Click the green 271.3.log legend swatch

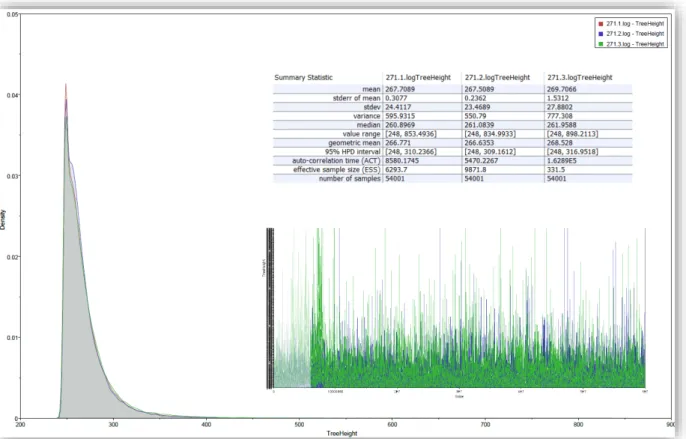pyautogui.click(x=601, y=44)
